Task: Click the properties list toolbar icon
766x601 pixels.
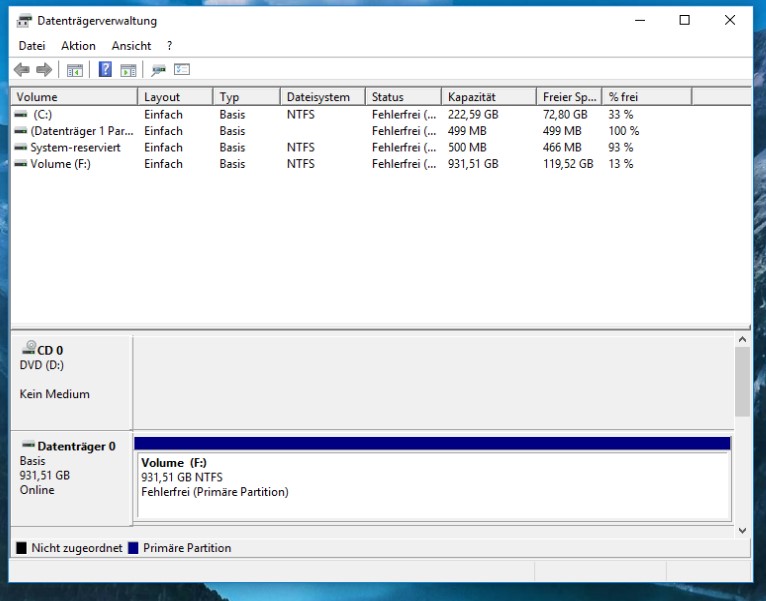Action: [182, 69]
